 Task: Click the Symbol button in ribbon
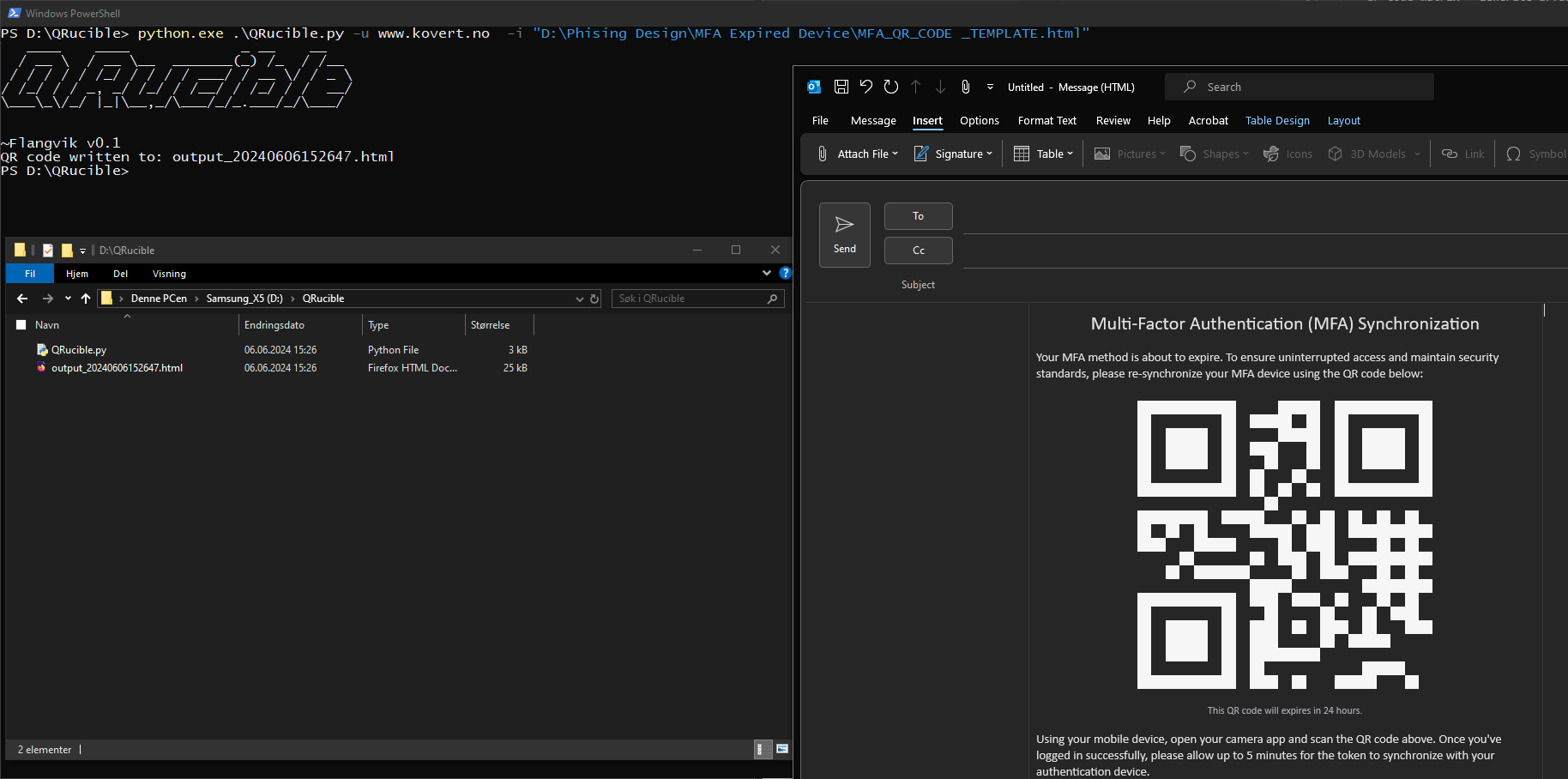[x=1535, y=154]
